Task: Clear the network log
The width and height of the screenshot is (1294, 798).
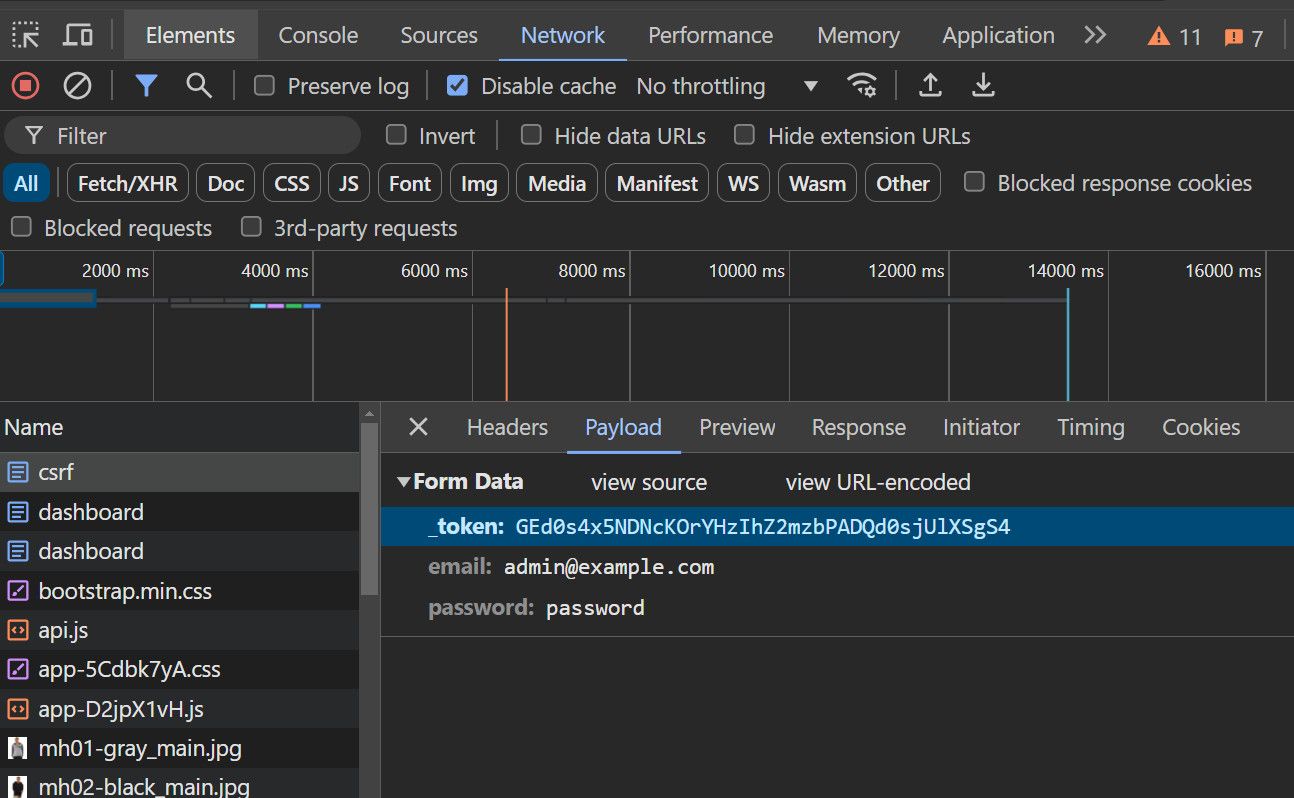Action: click(x=77, y=86)
